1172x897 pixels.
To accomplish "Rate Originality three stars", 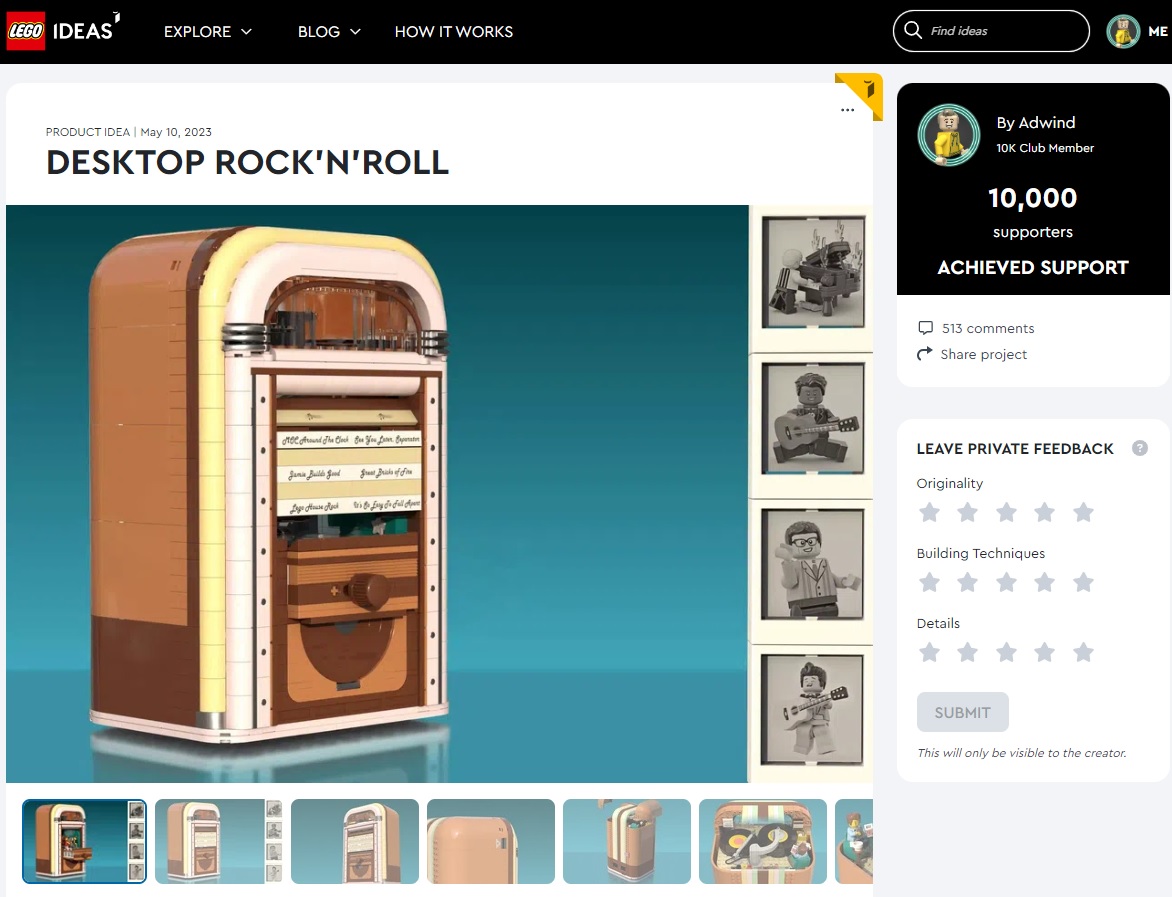I will (1006, 512).
